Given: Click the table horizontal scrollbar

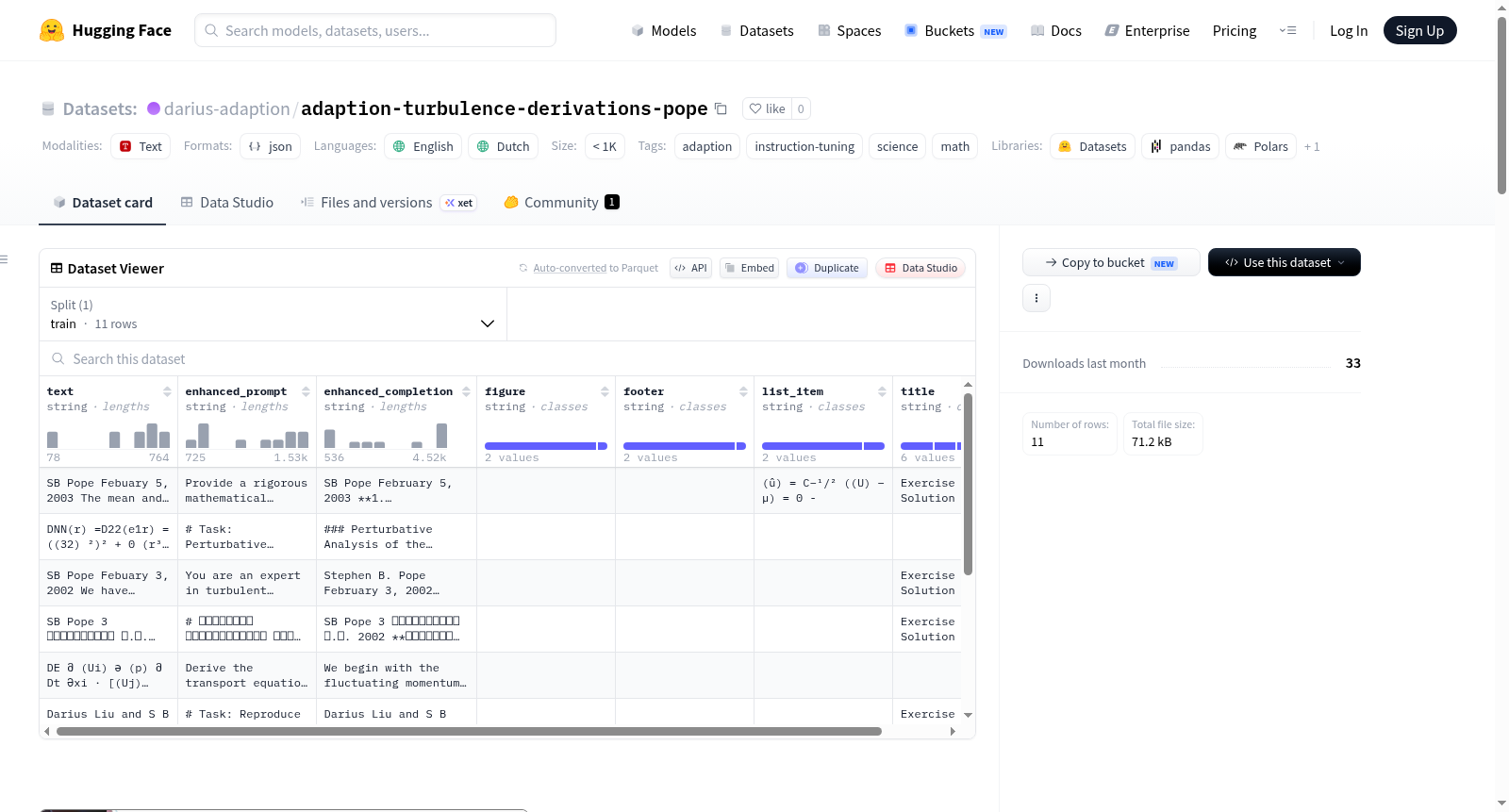Looking at the screenshot, I should tap(469, 731).
